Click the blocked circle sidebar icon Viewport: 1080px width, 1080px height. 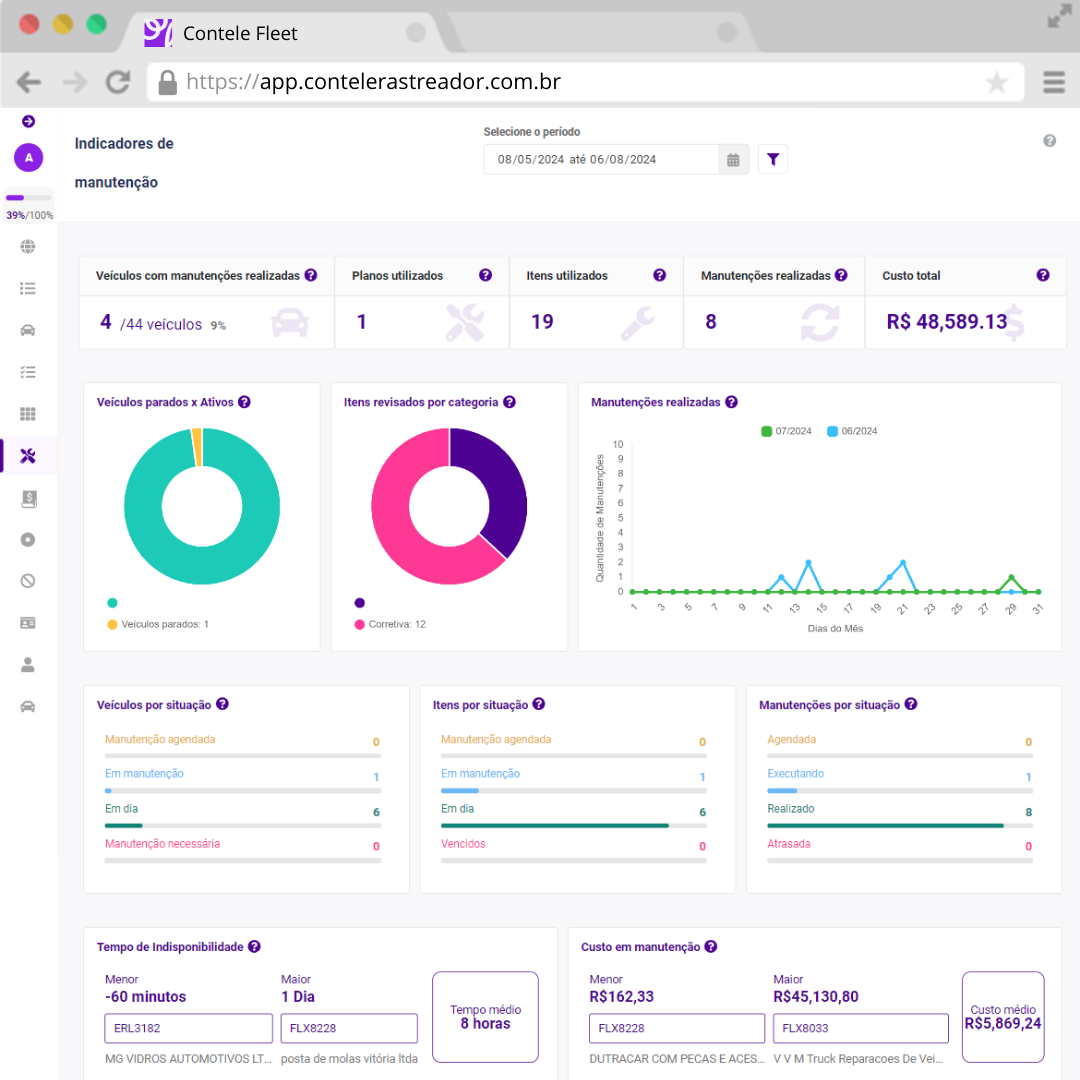click(x=28, y=581)
